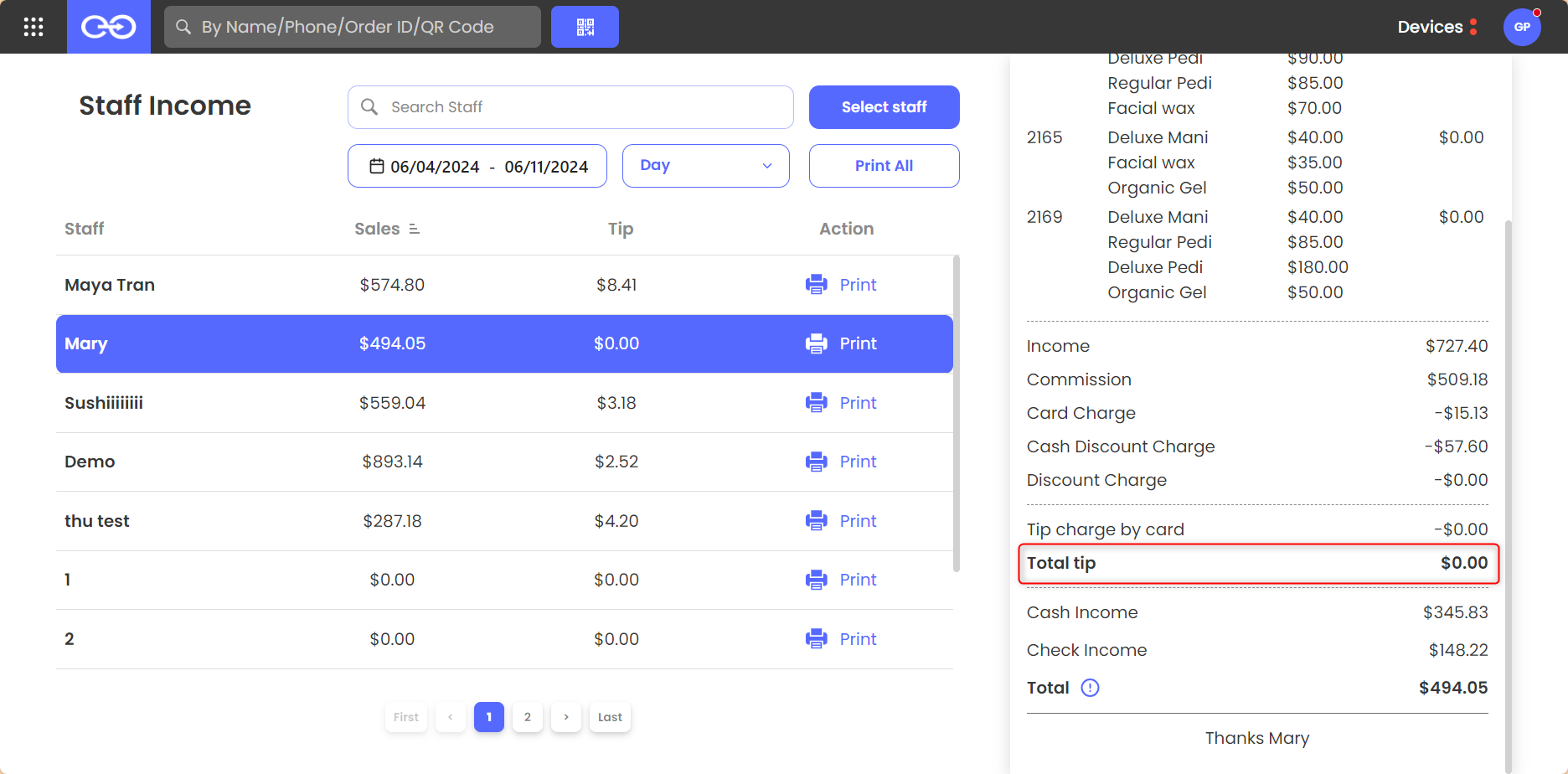Open the QR code scanner button
This screenshot has height=774, width=1568.
(x=585, y=27)
